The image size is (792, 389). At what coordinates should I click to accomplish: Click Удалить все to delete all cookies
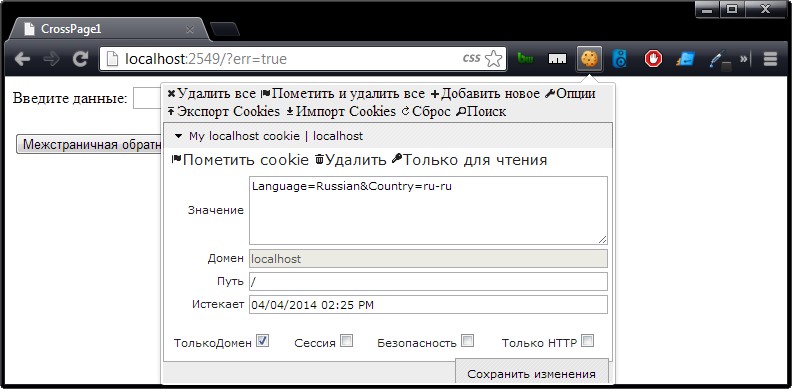pos(211,93)
